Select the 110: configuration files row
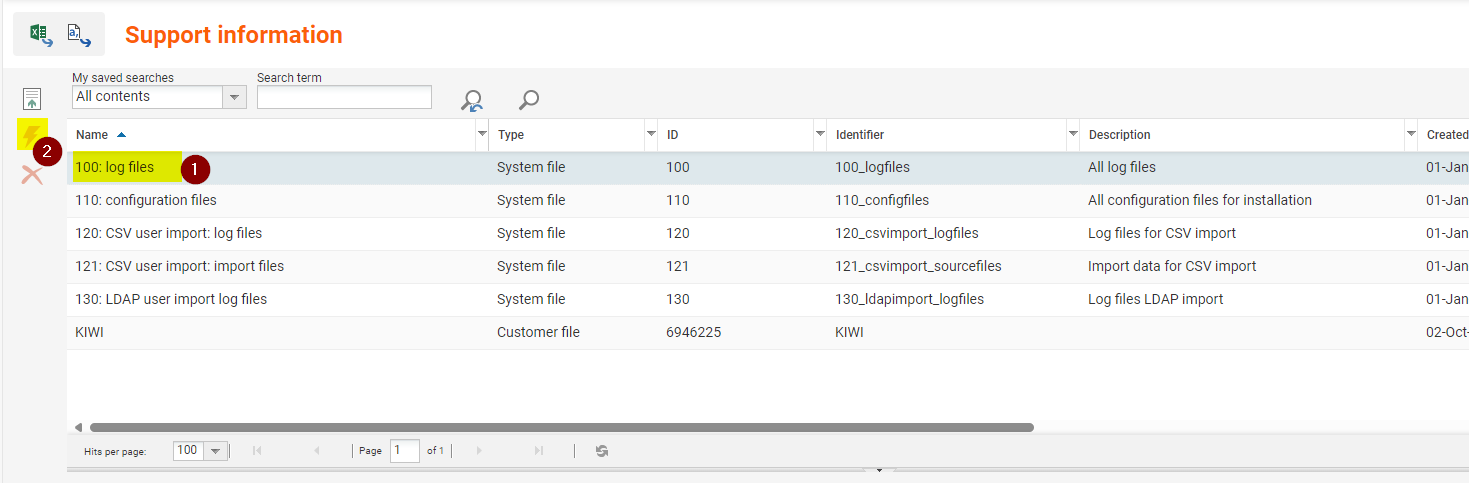Viewport: 1469px width, 483px height. point(146,200)
